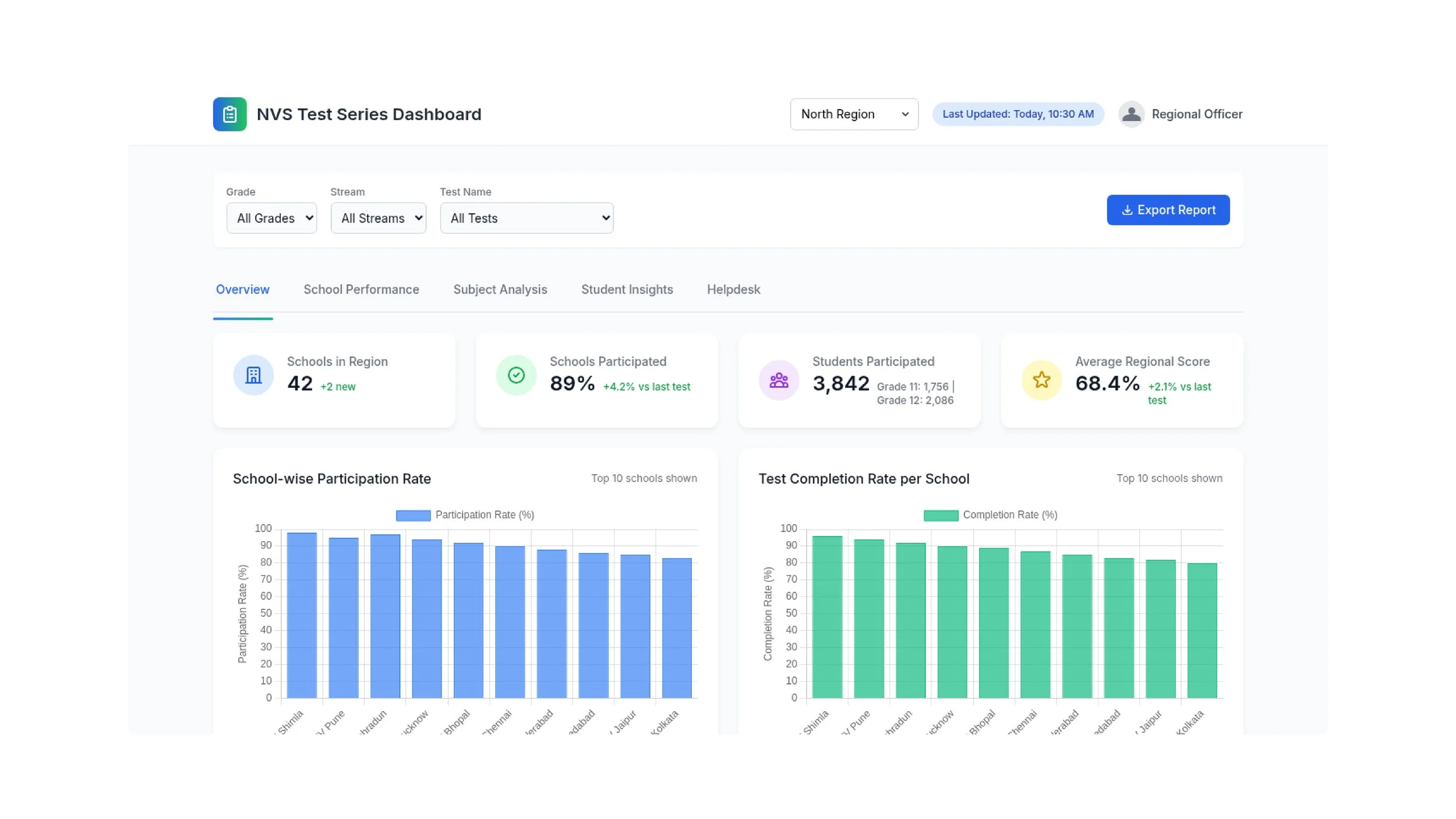This screenshot has width=1456, height=819.
Task: Click the Shimla bar in the participation chart
Action: (302, 615)
